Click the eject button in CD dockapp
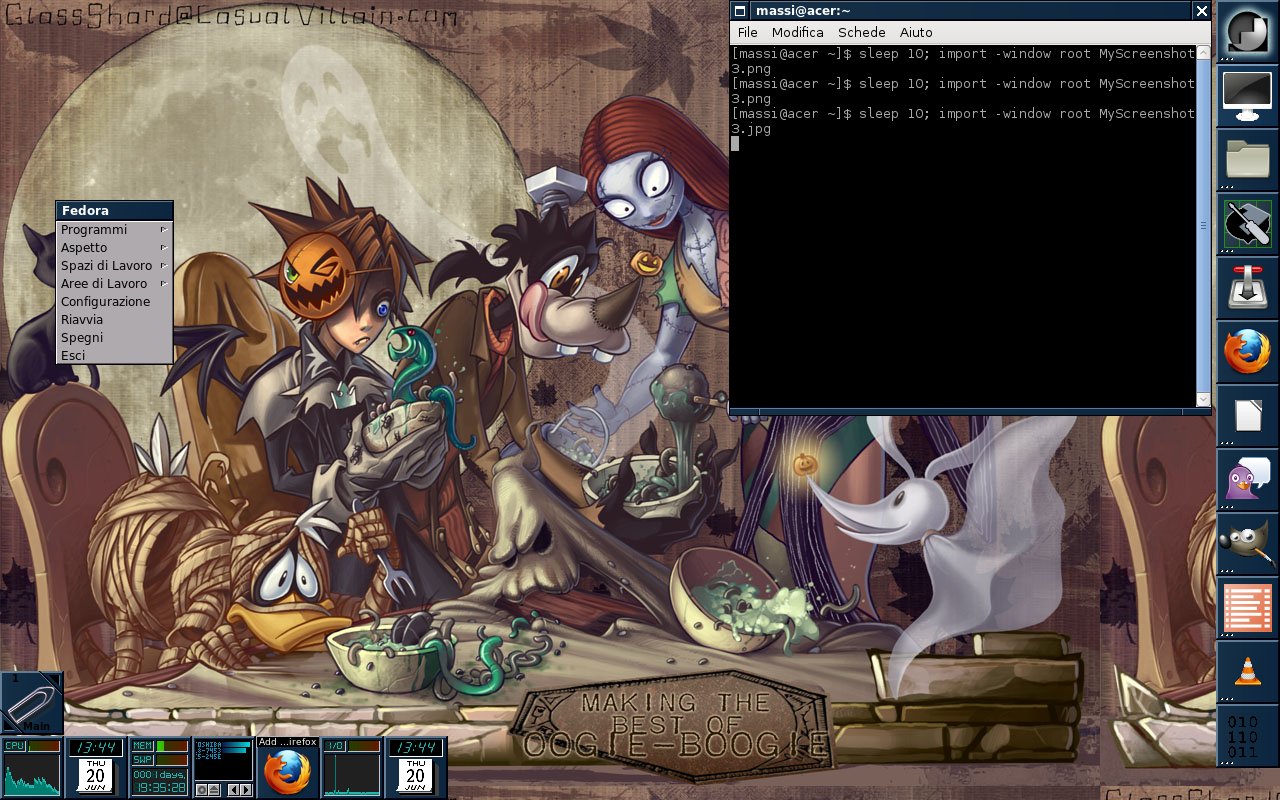Image resolution: width=1280 pixels, height=800 pixels. tap(213, 790)
